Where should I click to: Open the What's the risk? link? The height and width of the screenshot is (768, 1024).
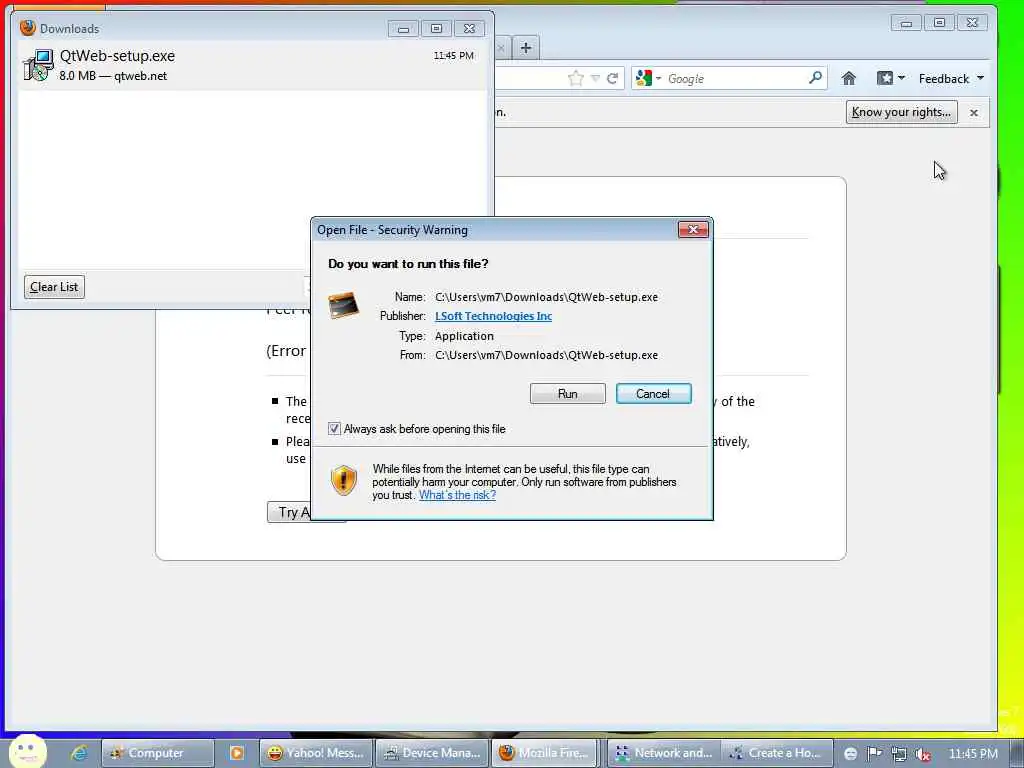(457, 495)
